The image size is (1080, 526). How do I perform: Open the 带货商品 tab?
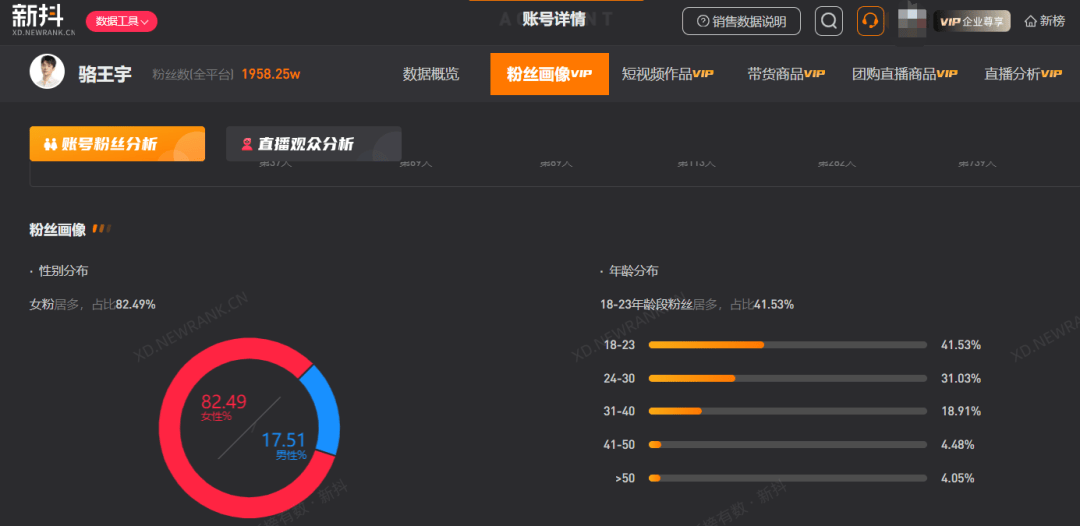(786, 74)
